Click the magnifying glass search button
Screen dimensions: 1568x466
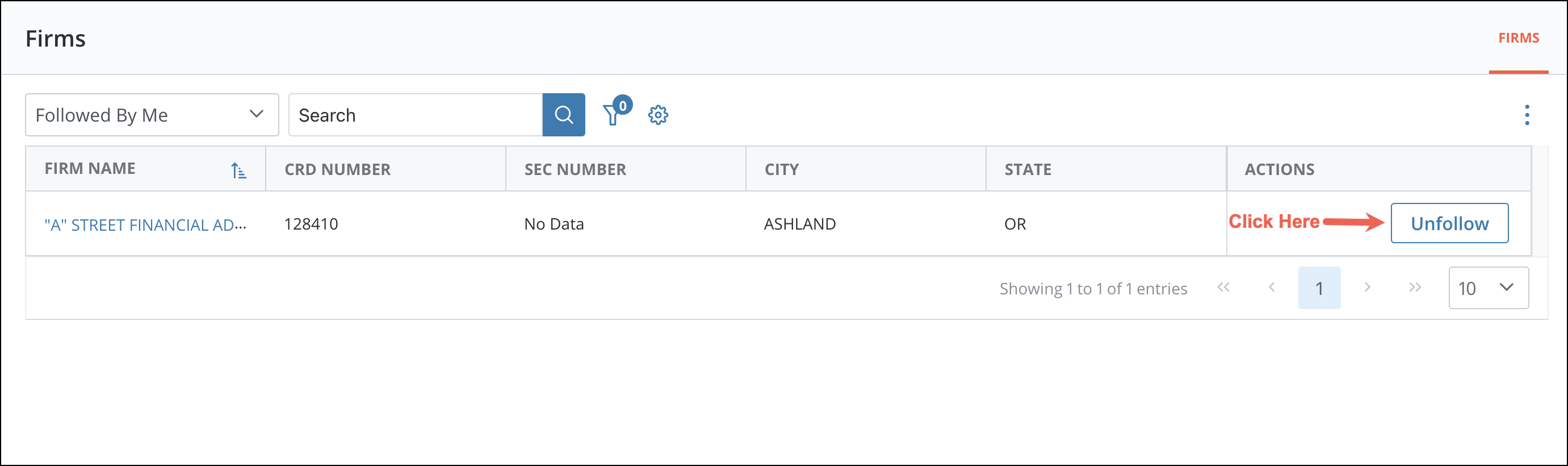563,115
